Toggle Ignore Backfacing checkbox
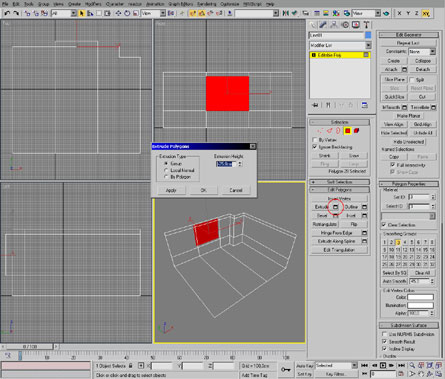 point(315,147)
